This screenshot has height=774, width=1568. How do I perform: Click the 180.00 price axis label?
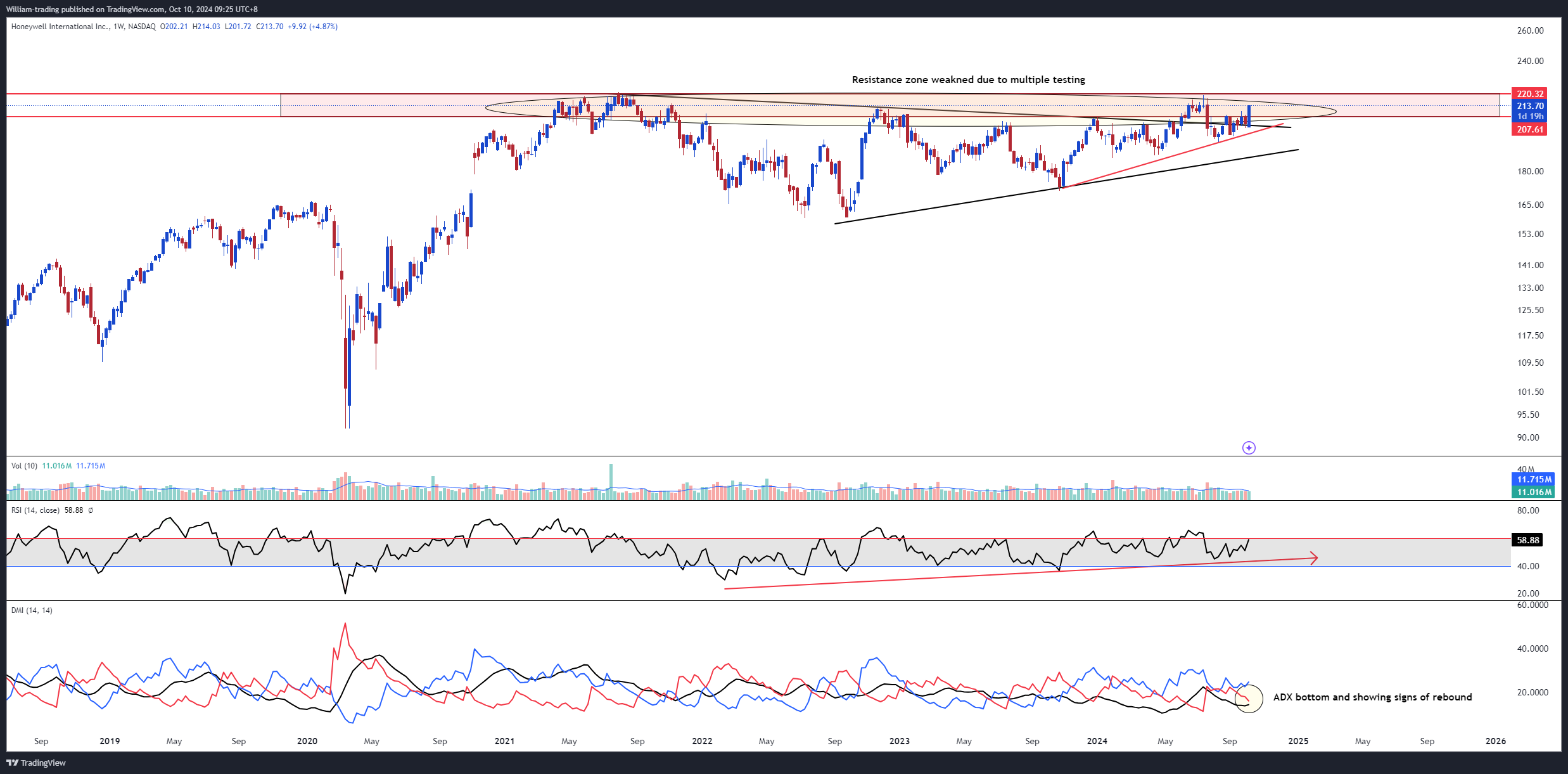[x=1531, y=171]
